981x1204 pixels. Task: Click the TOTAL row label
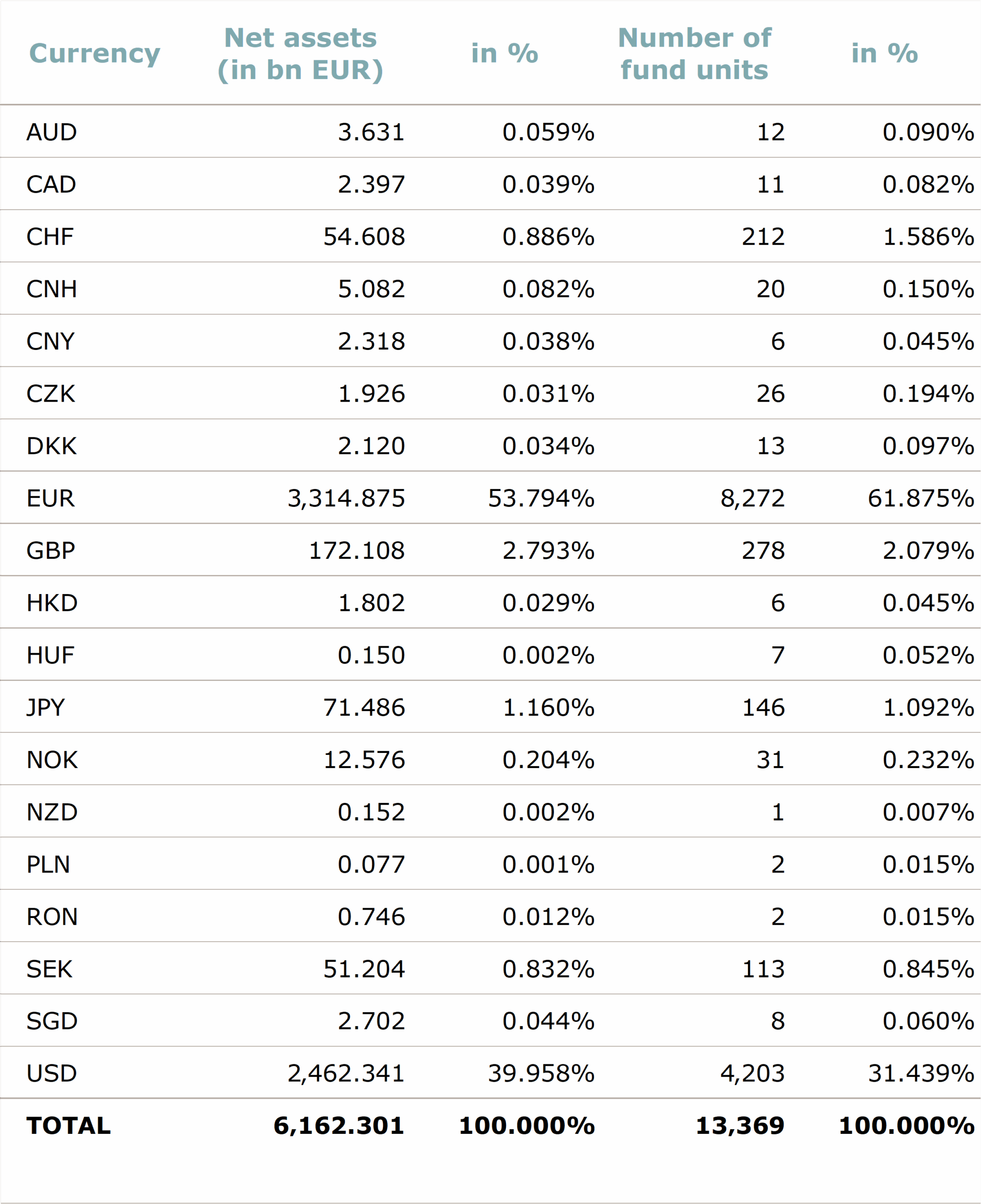(x=68, y=1125)
